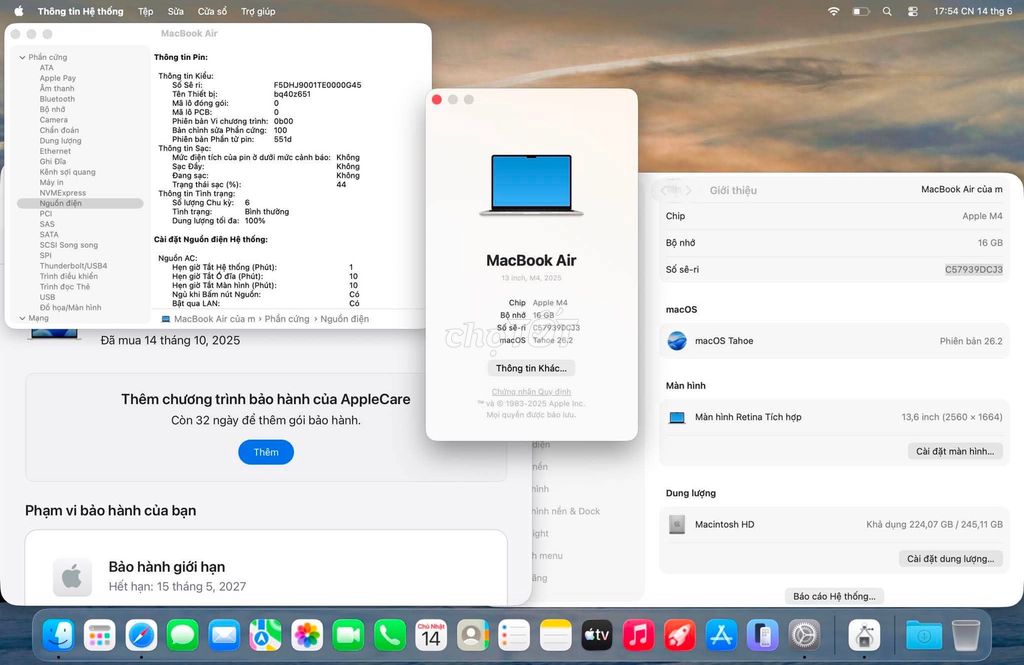The height and width of the screenshot is (665, 1024).
Task: Select Bộ nhớ in hardware list
Action: pos(52,110)
